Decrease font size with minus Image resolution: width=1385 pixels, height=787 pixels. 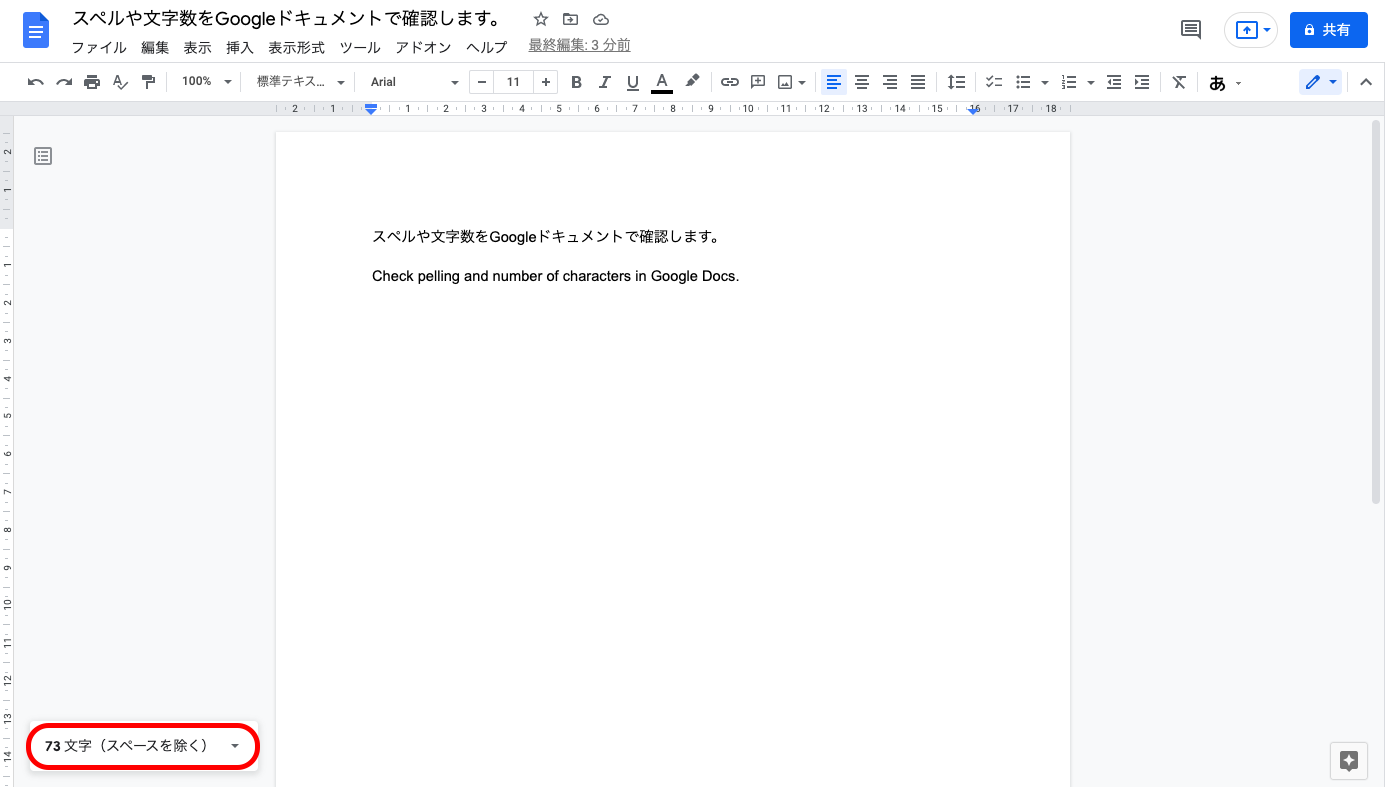point(482,82)
